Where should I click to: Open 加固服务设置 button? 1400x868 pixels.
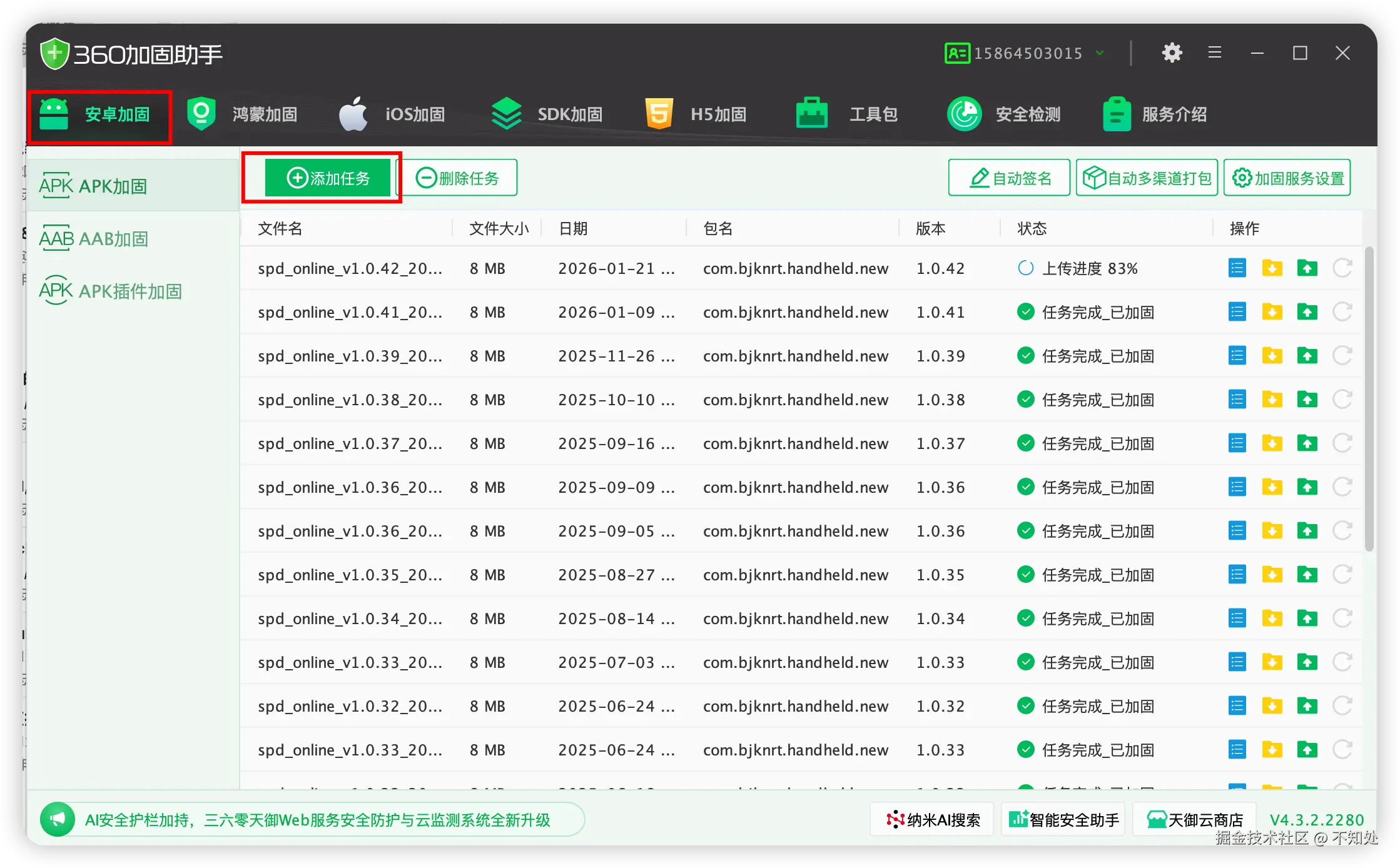coord(1287,178)
